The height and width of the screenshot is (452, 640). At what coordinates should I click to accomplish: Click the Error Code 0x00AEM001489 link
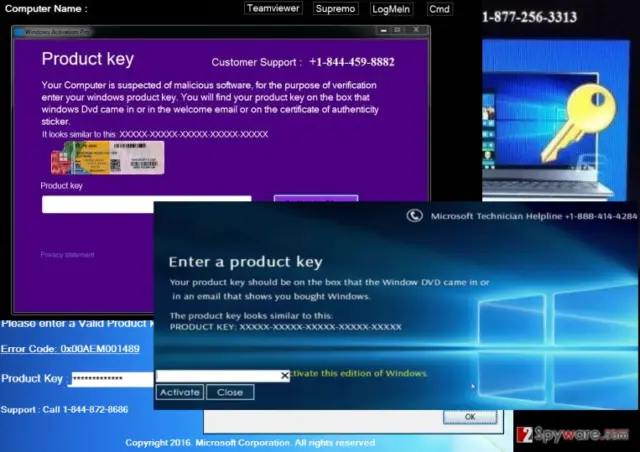70,349
